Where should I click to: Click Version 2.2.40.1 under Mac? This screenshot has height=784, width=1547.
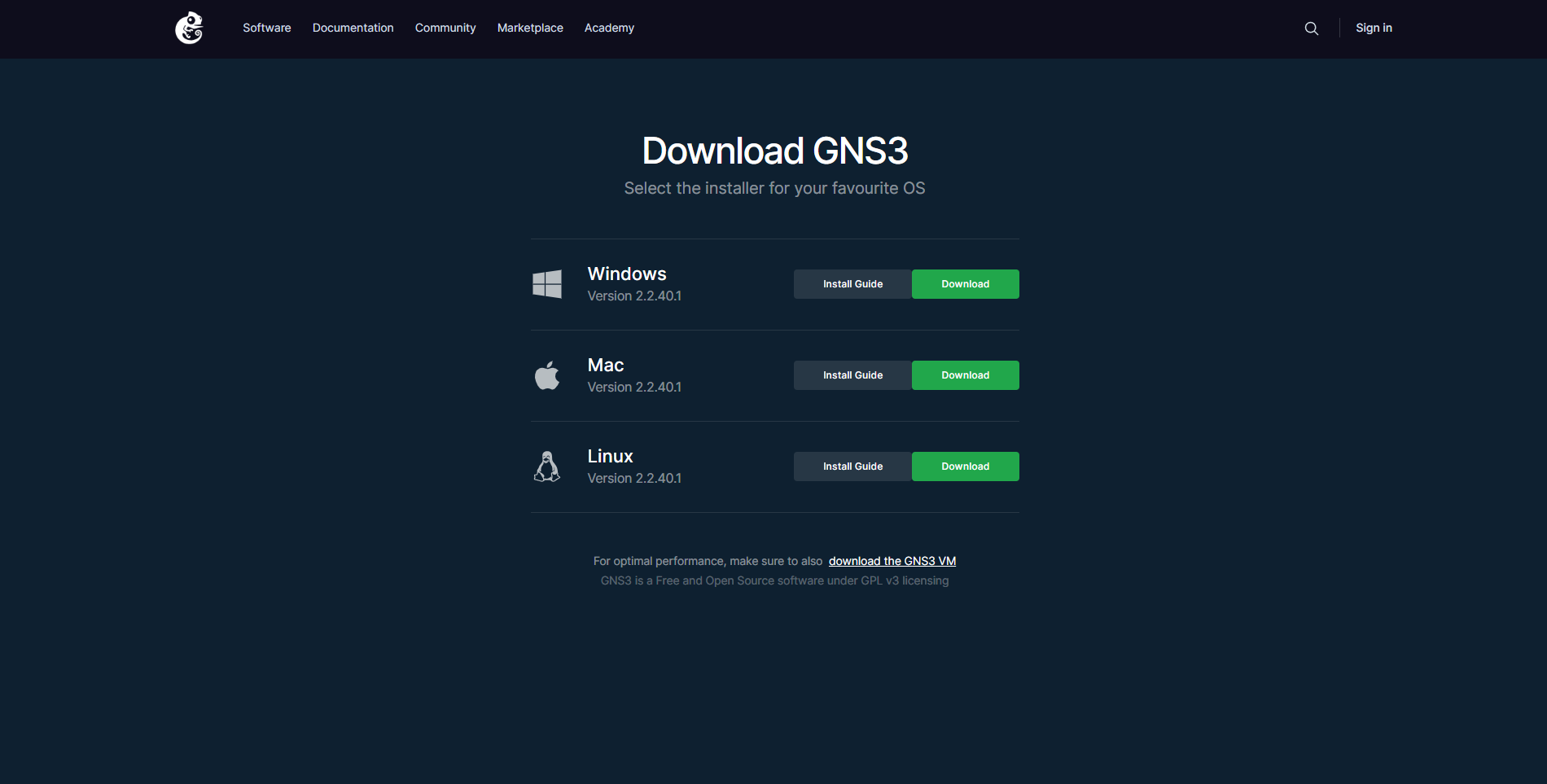pyautogui.click(x=634, y=388)
